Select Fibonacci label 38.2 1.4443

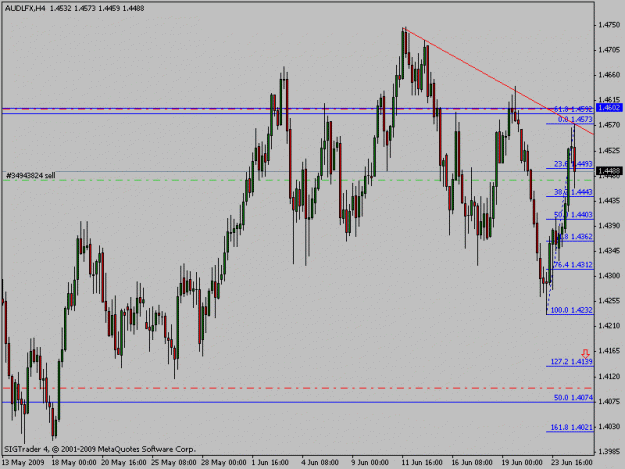(x=573, y=192)
